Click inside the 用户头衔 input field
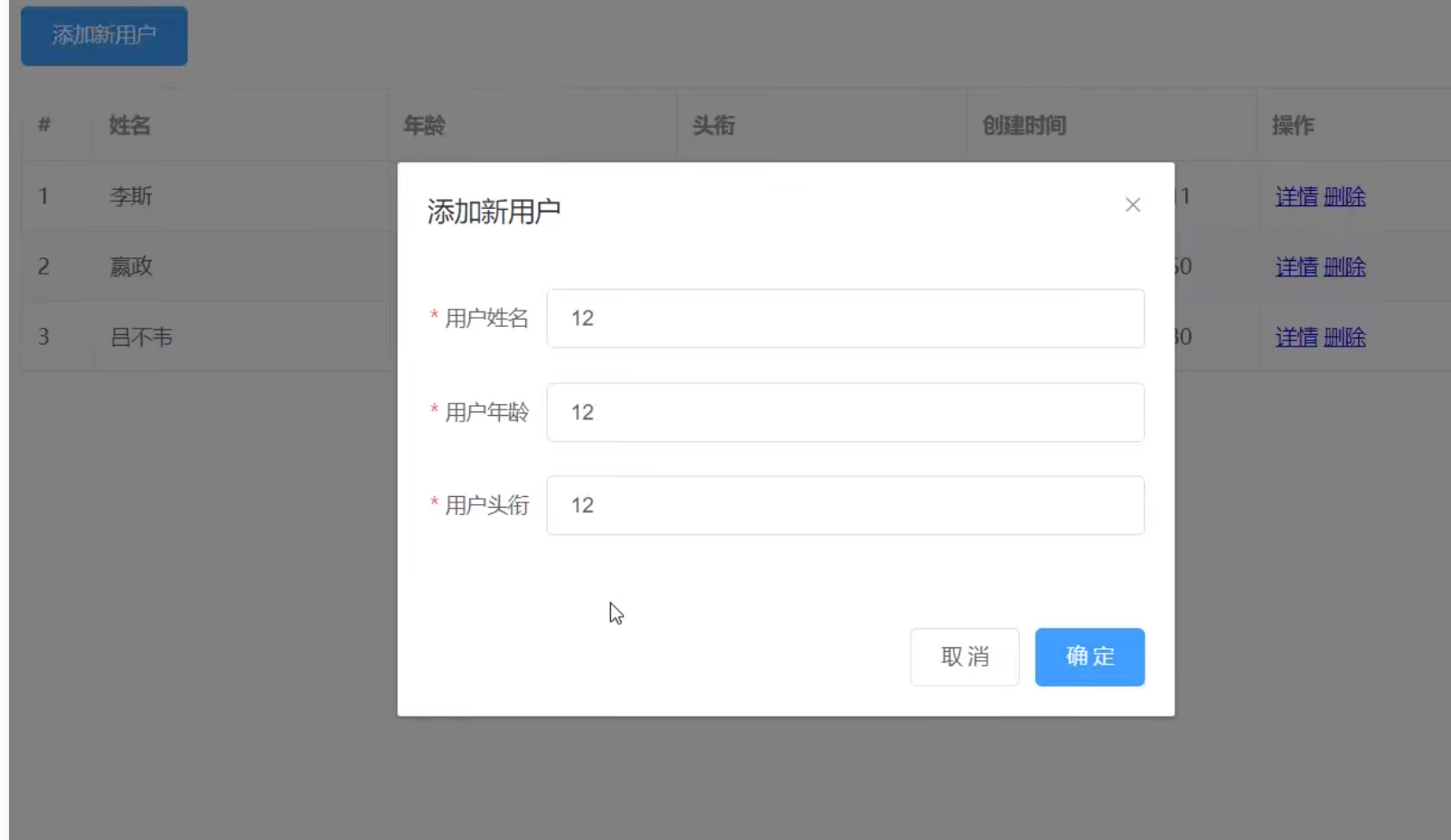Viewport: 1451px width, 840px height. pyautogui.click(x=845, y=505)
